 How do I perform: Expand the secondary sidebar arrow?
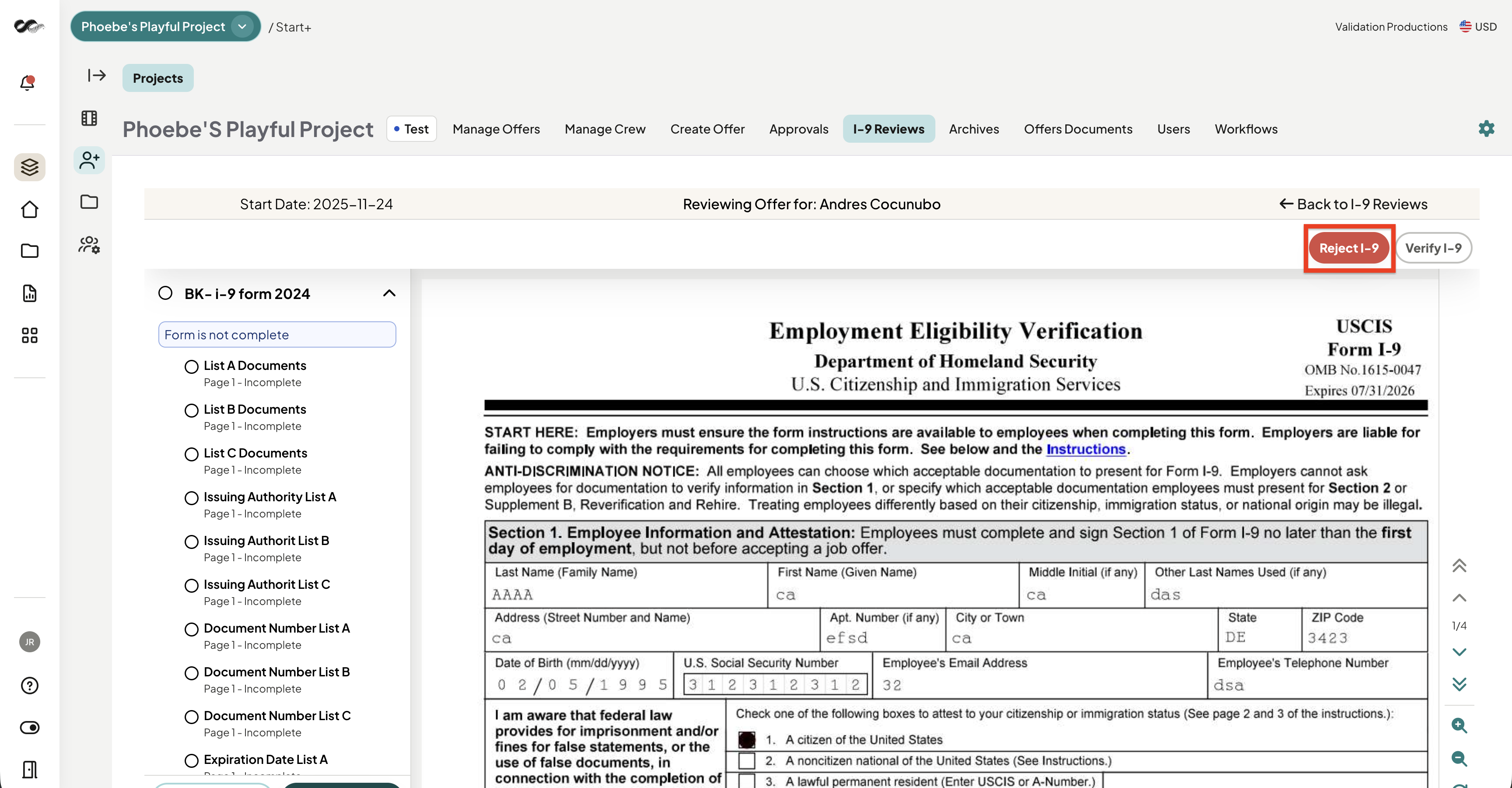point(97,75)
